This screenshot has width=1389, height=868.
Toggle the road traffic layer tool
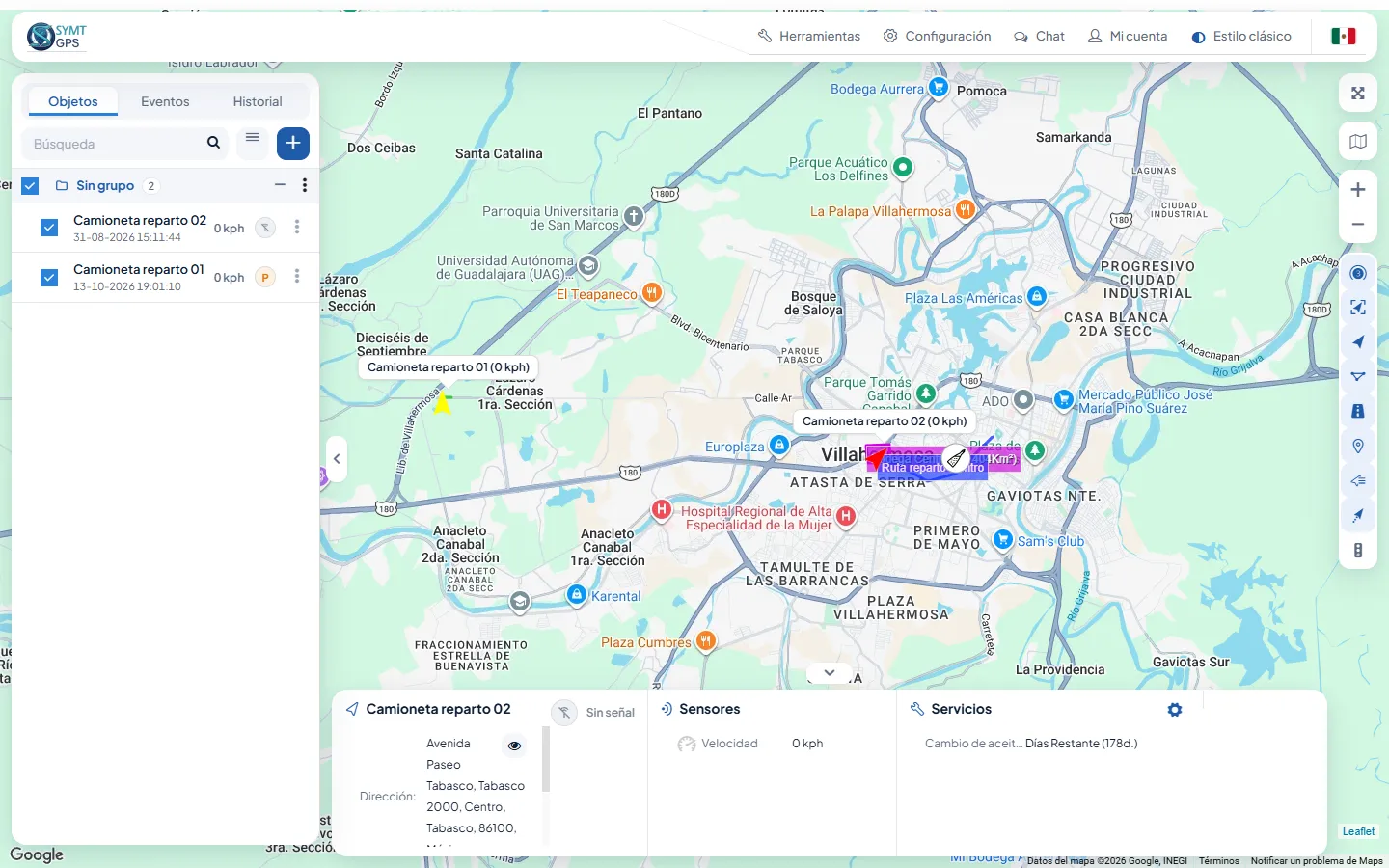point(1358,411)
